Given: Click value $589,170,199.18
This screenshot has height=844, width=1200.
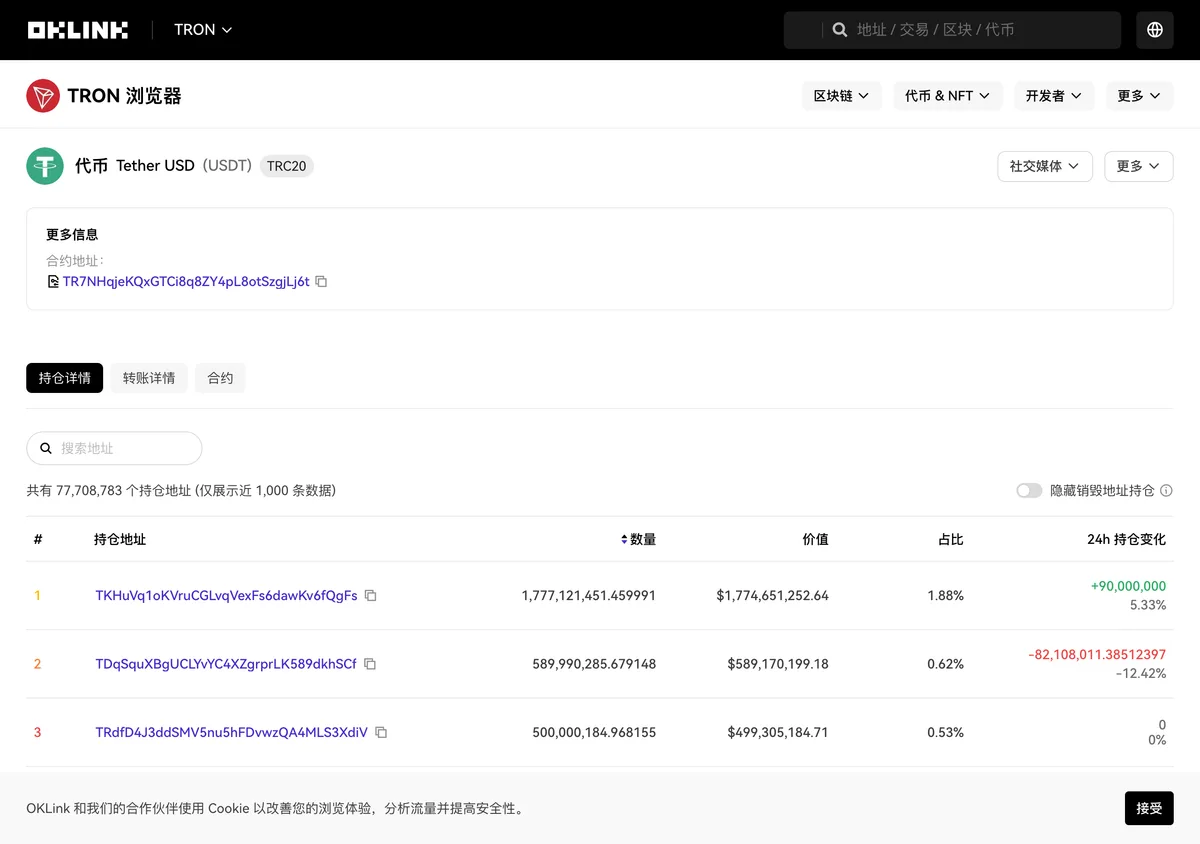Looking at the screenshot, I should tap(778, 664).
